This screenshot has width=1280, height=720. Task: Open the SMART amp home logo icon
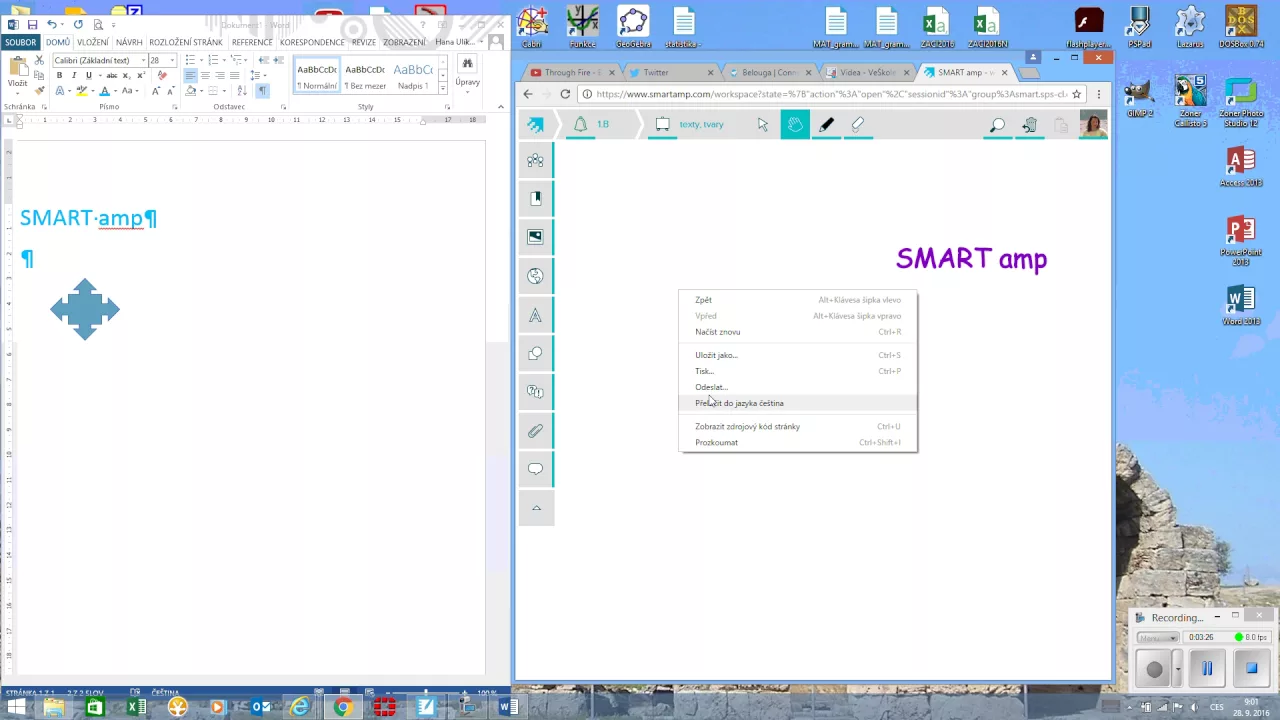[x=536, y=125]
